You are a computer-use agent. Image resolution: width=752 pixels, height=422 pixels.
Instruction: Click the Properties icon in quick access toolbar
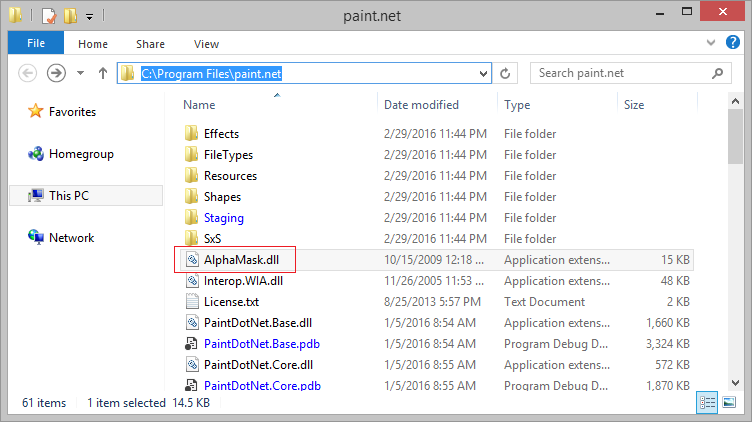pos(49,16)
